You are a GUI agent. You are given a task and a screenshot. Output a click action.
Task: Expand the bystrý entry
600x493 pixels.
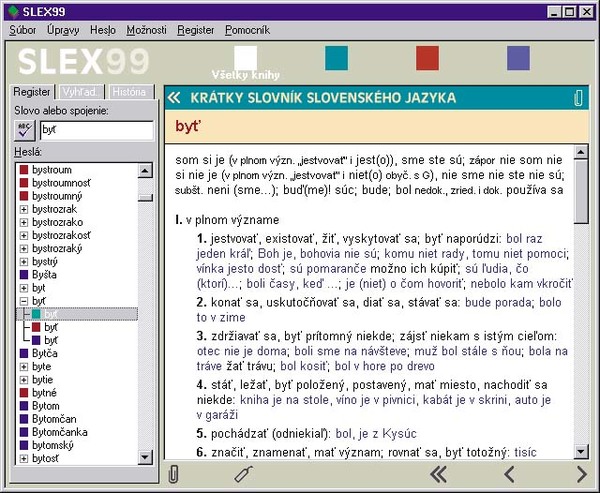pyautogui.click(x=24, y=262)
